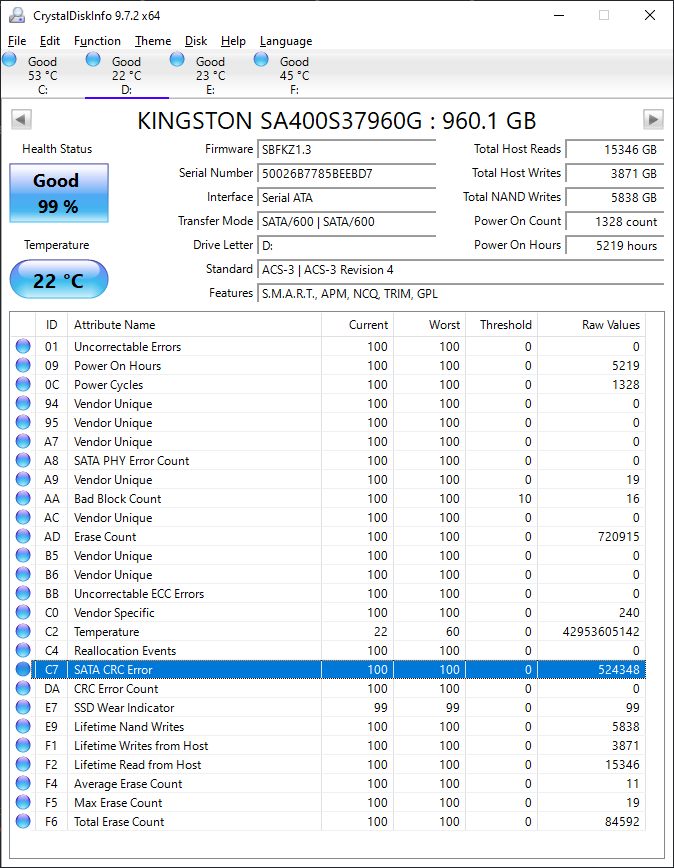Open the Edit menu
The width and height of the screenshot is (674, 868).
[50, 41]
